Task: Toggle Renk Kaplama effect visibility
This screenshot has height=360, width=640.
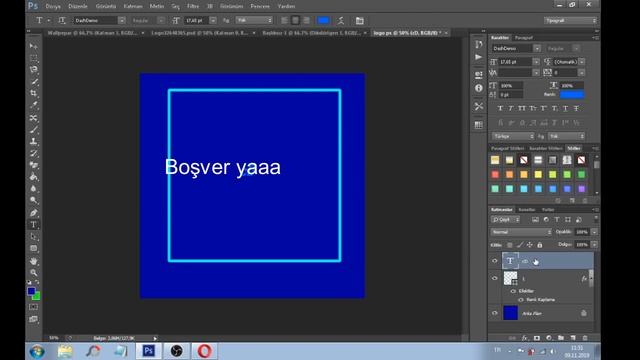Action: click(521, 300)
